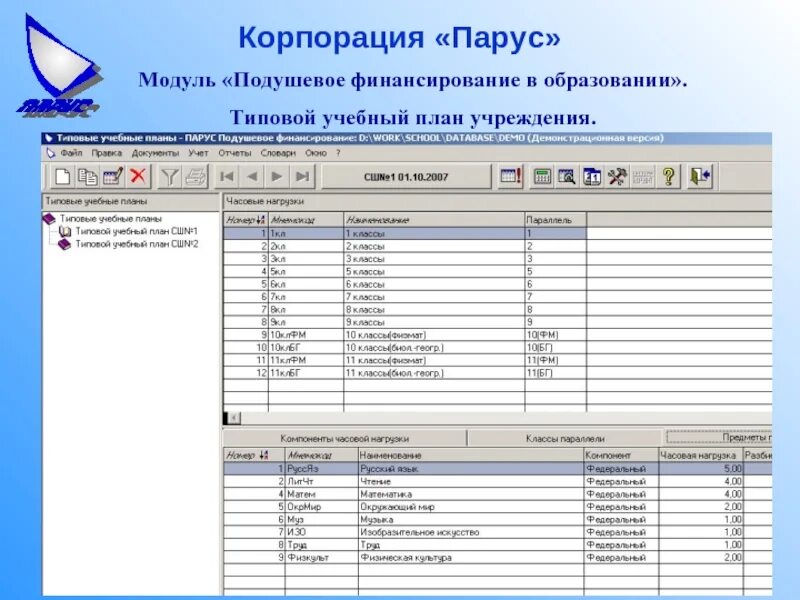The image size is (800, 600).
Task: Select Типовой учебный план СШ№2 in tree
Action: coord(136,244)
